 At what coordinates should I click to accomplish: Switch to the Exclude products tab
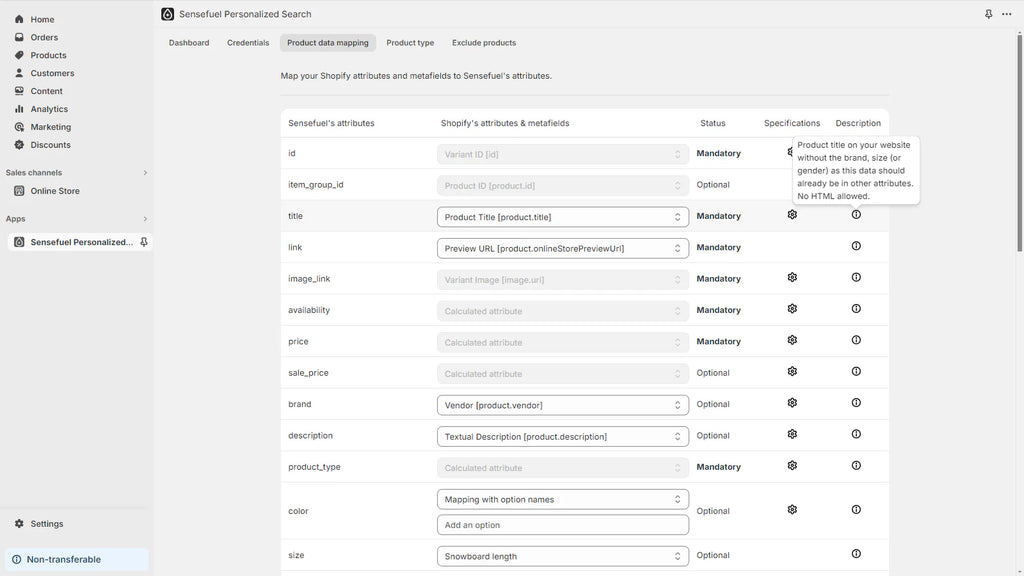point(484,43)
